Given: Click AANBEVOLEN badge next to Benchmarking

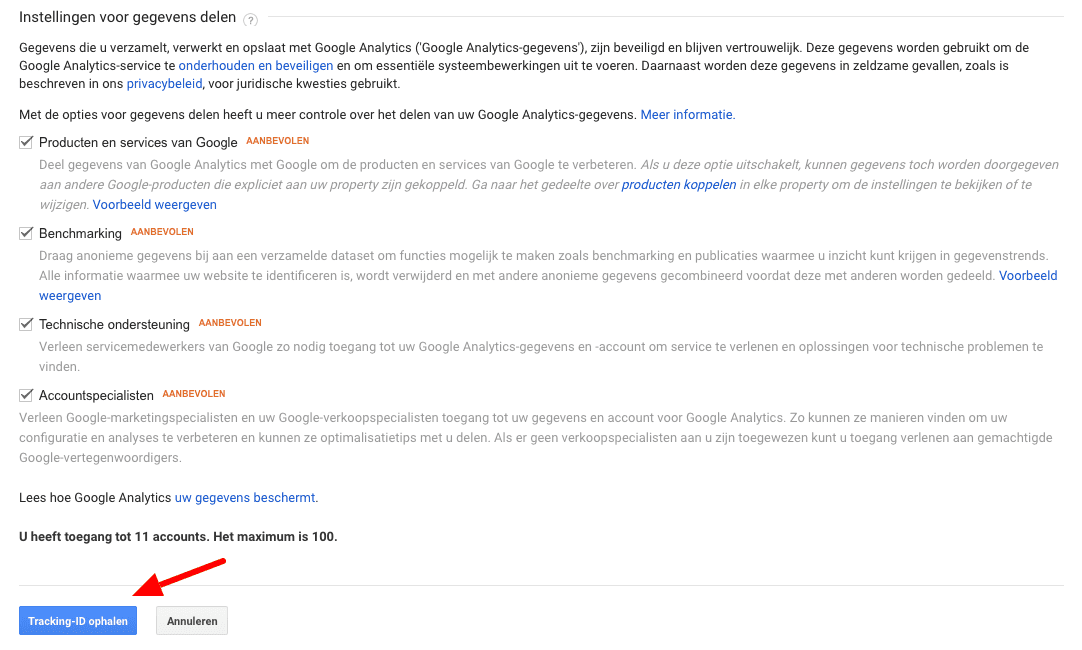Looking at the screenshot, I should [x=162, y=232].
